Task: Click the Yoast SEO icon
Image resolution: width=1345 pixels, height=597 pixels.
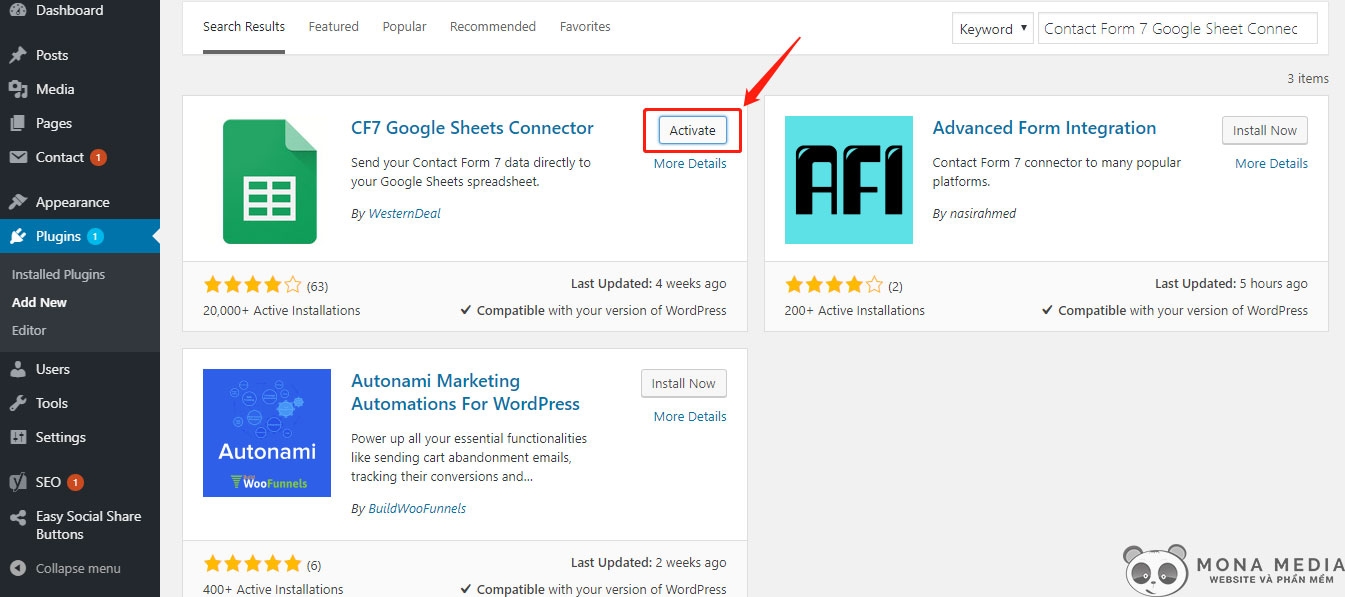Action: tap(18, 482)
